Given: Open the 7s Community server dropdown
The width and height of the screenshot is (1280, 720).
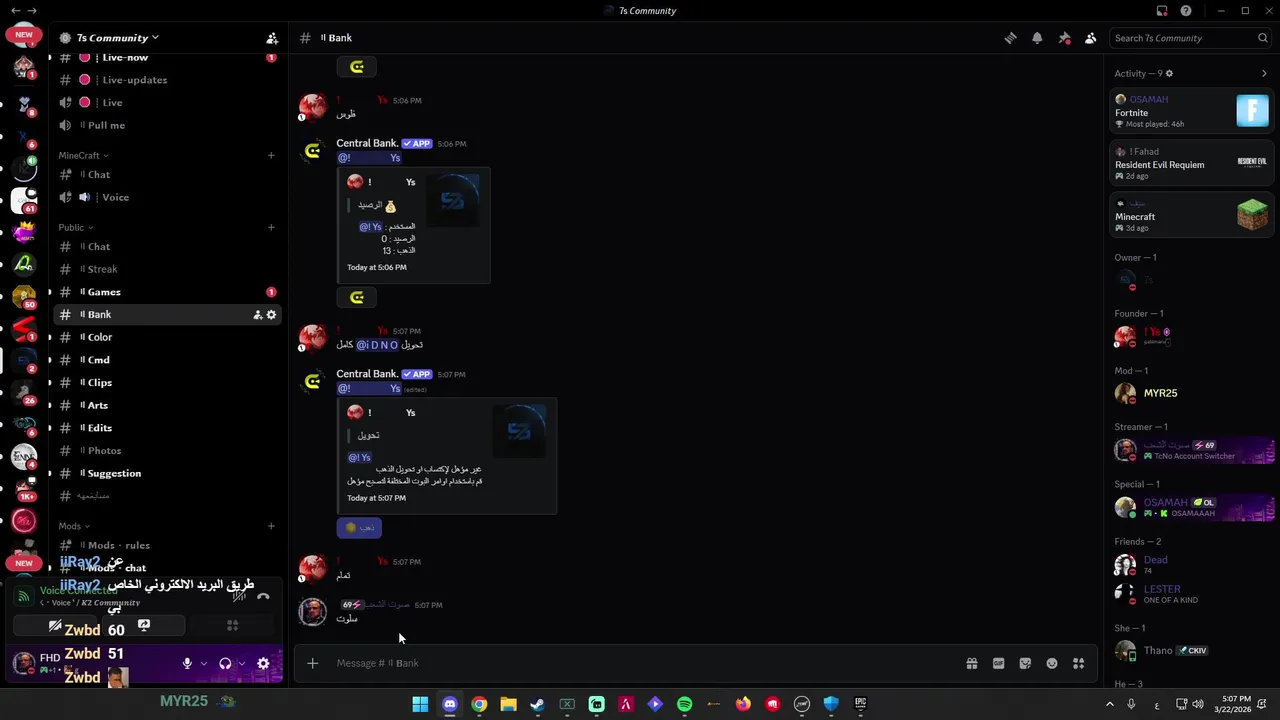Looking at the screenshot, I should point(110,38).
